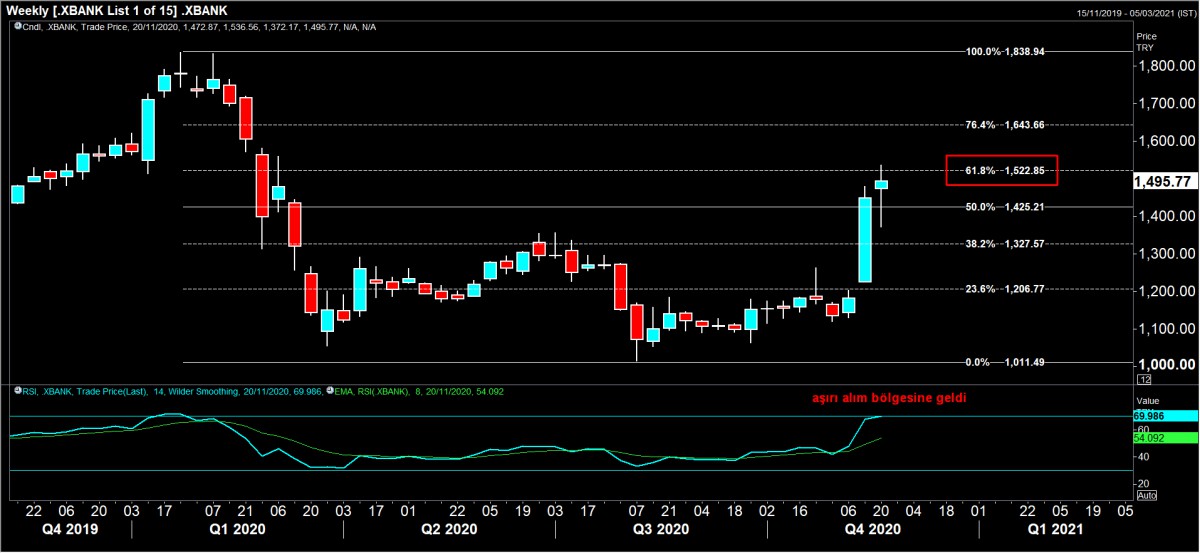
Task: Click the 1,200.00 price axis label
Action: (x=1167, y=291)
